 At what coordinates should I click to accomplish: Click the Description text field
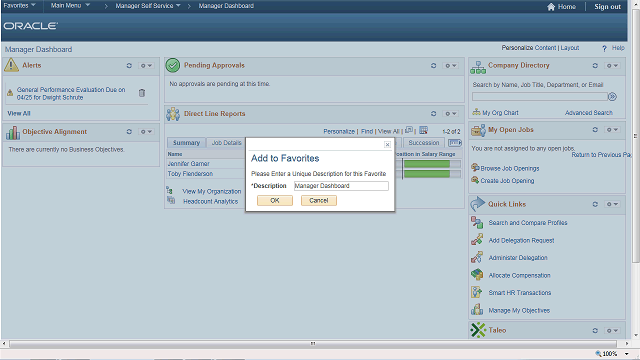(341, 186)
